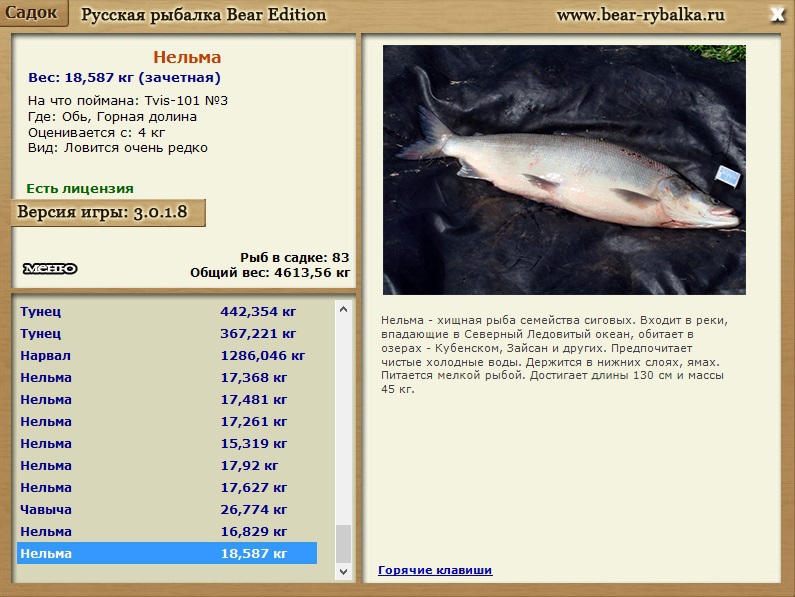Select Нарвал 1286,046 кг entry
This screenshot has width=795, height=597.
click(166, 355)
